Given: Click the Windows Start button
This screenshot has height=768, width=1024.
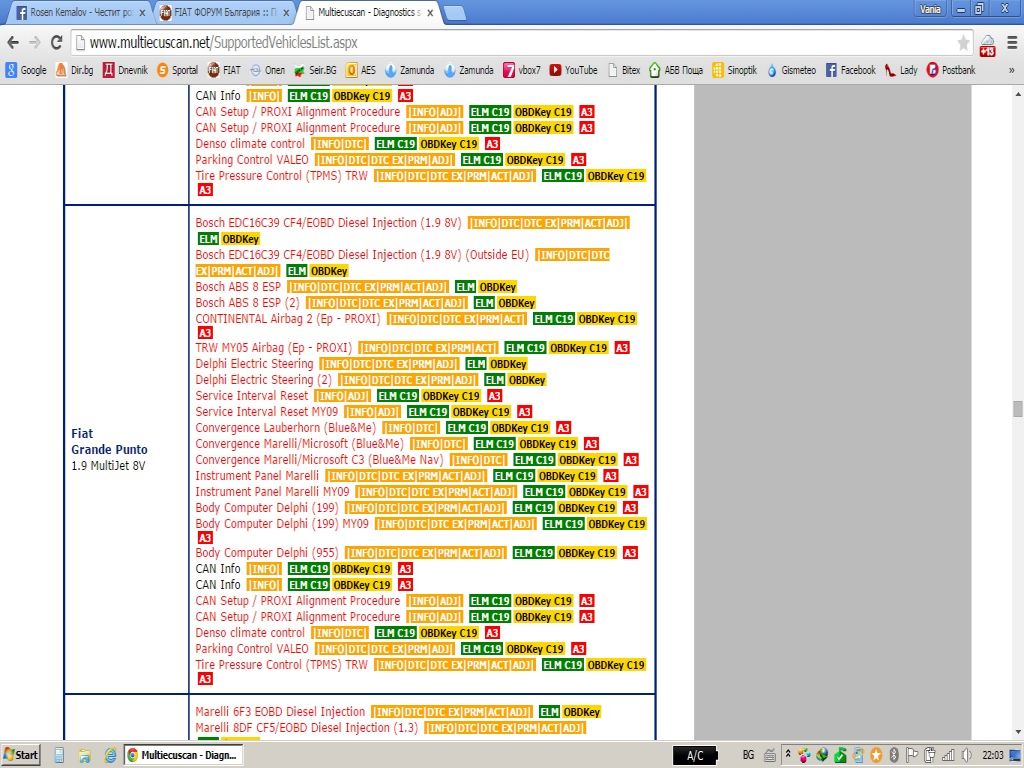Looking at the screenshot, I should [21, 755].
